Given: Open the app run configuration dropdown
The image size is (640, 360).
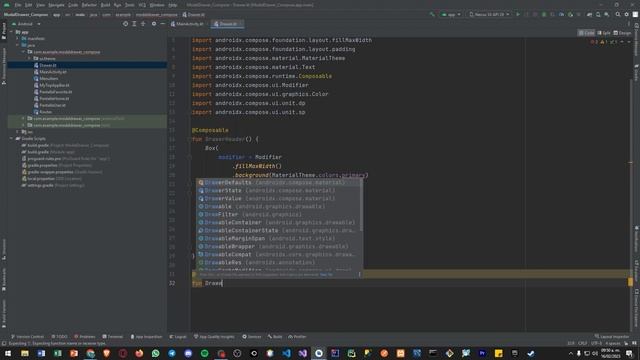Looking at the screenshot, I should [451, 14].
